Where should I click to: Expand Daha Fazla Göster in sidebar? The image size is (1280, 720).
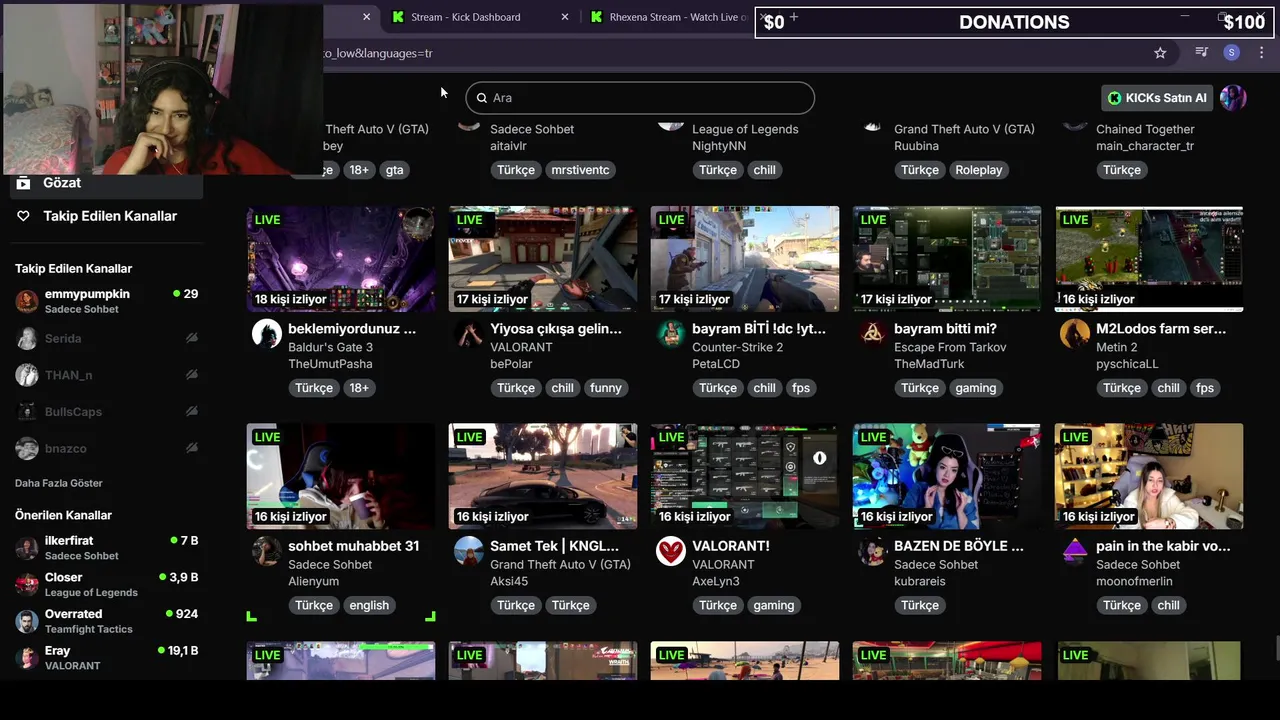pyautogui.click(x=59, y=483)
